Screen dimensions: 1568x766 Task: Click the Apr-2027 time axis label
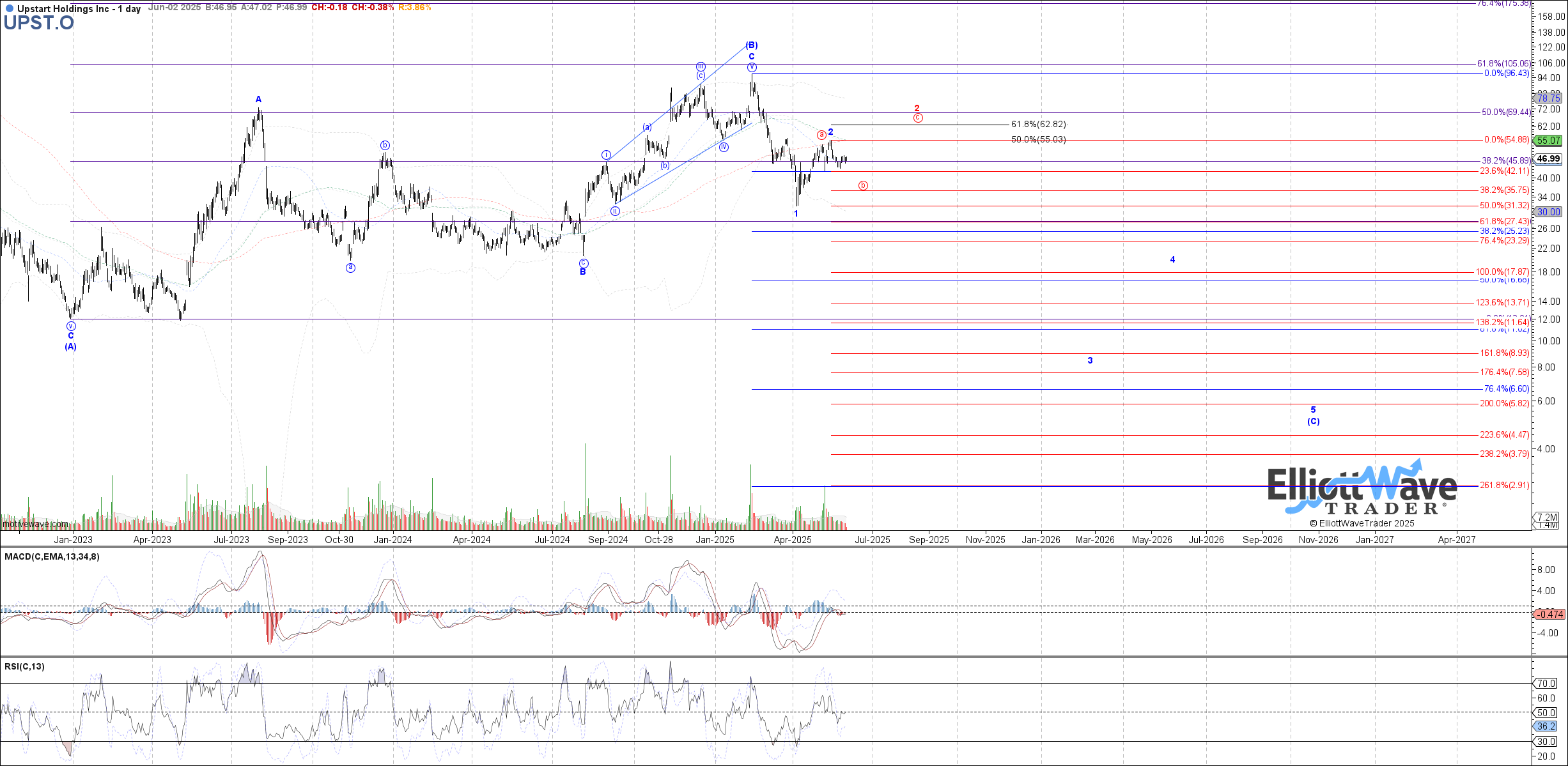[1457, 540]
